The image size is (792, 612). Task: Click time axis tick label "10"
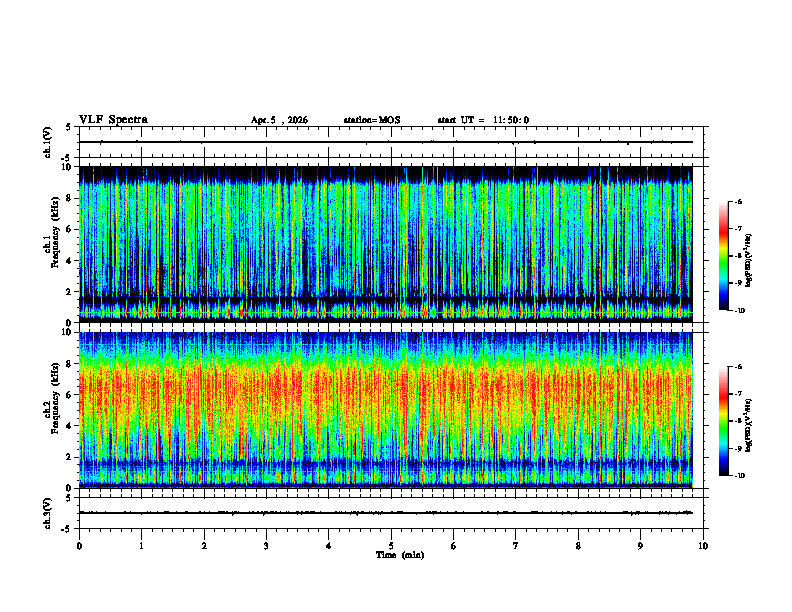(x=703, y=546)
